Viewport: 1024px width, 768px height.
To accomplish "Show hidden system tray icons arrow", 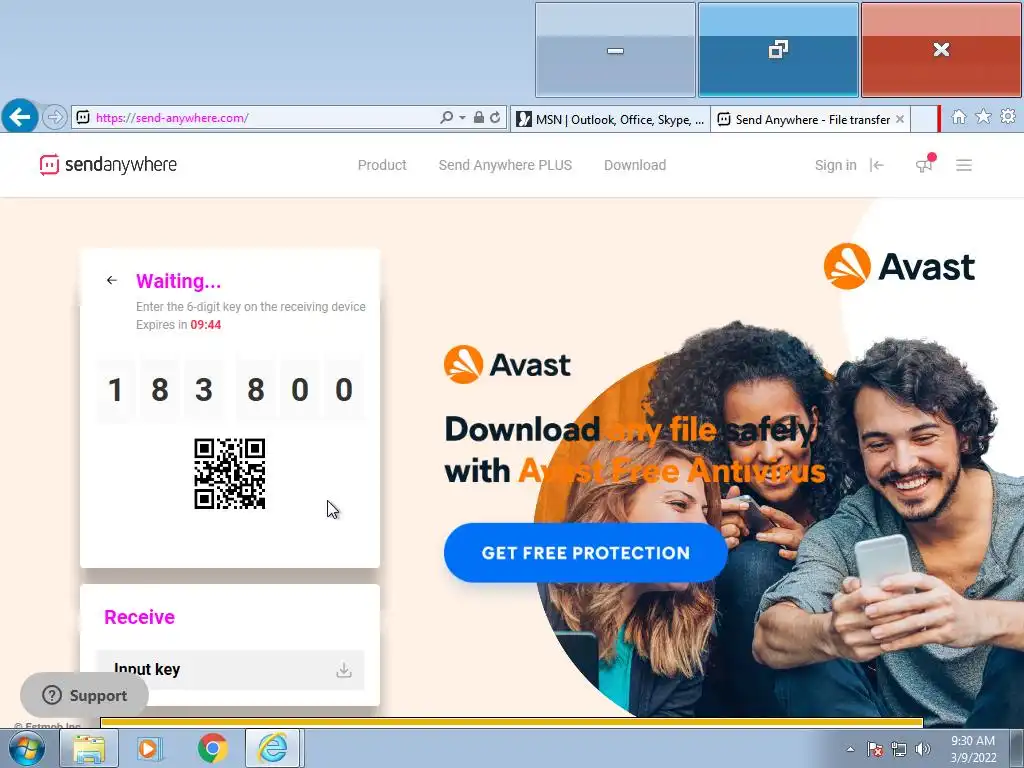I will click(x=850, y=749).
